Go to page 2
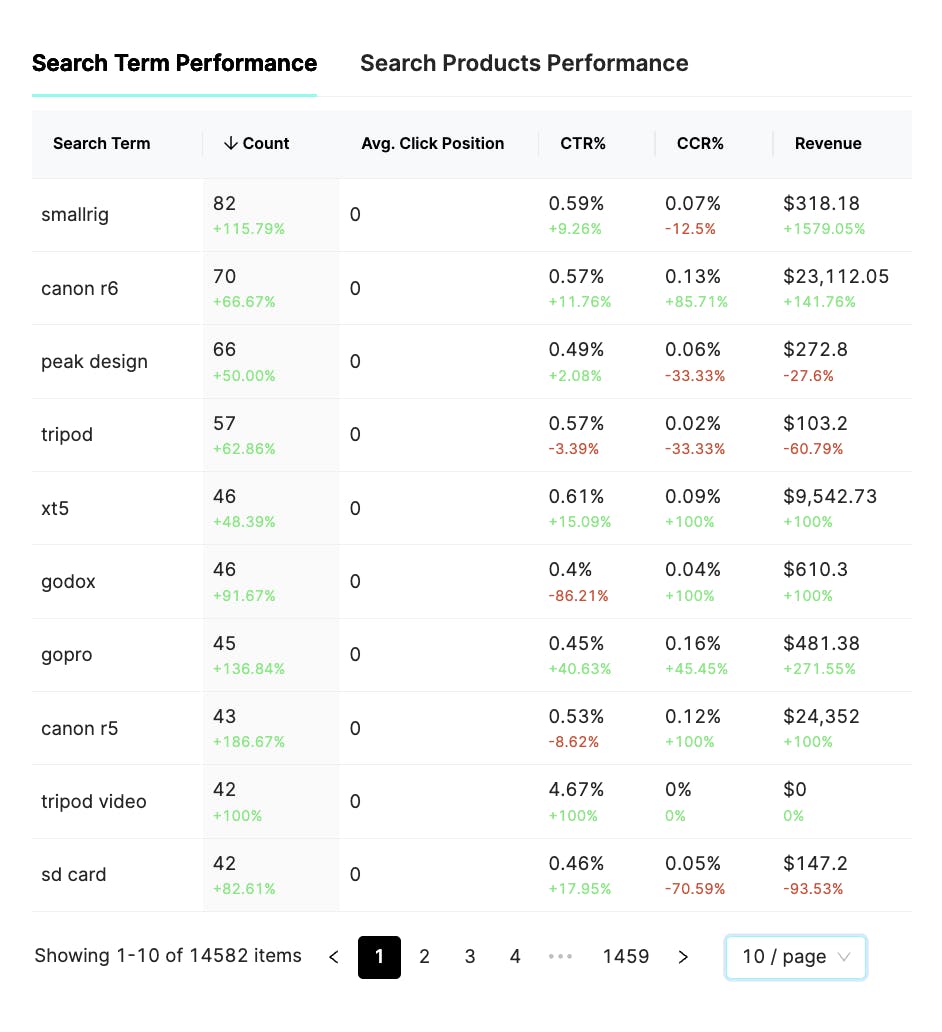 pos(424,957)
